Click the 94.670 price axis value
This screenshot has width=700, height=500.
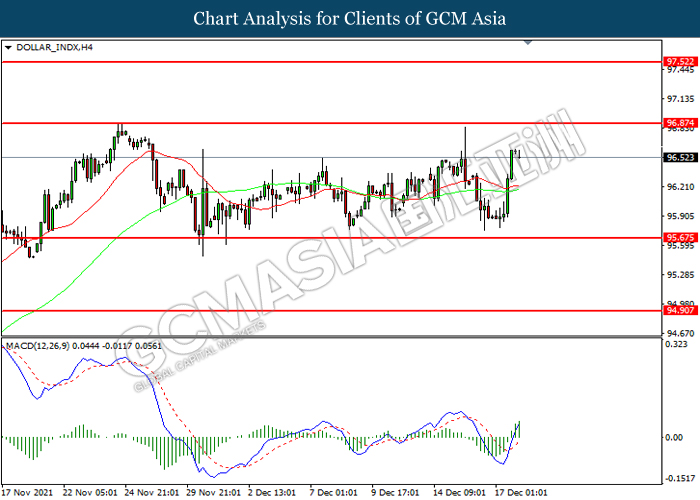coord(681,333)
